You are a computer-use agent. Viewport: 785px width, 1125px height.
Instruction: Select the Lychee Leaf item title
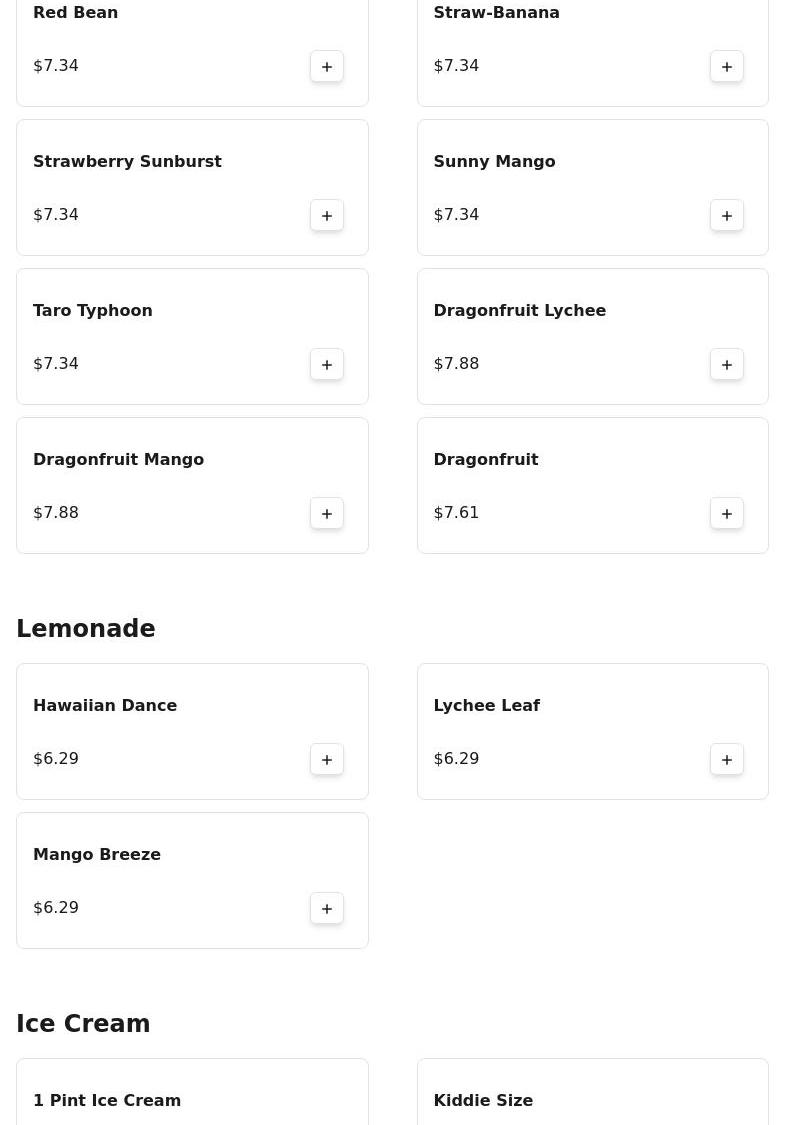[486, 705]
